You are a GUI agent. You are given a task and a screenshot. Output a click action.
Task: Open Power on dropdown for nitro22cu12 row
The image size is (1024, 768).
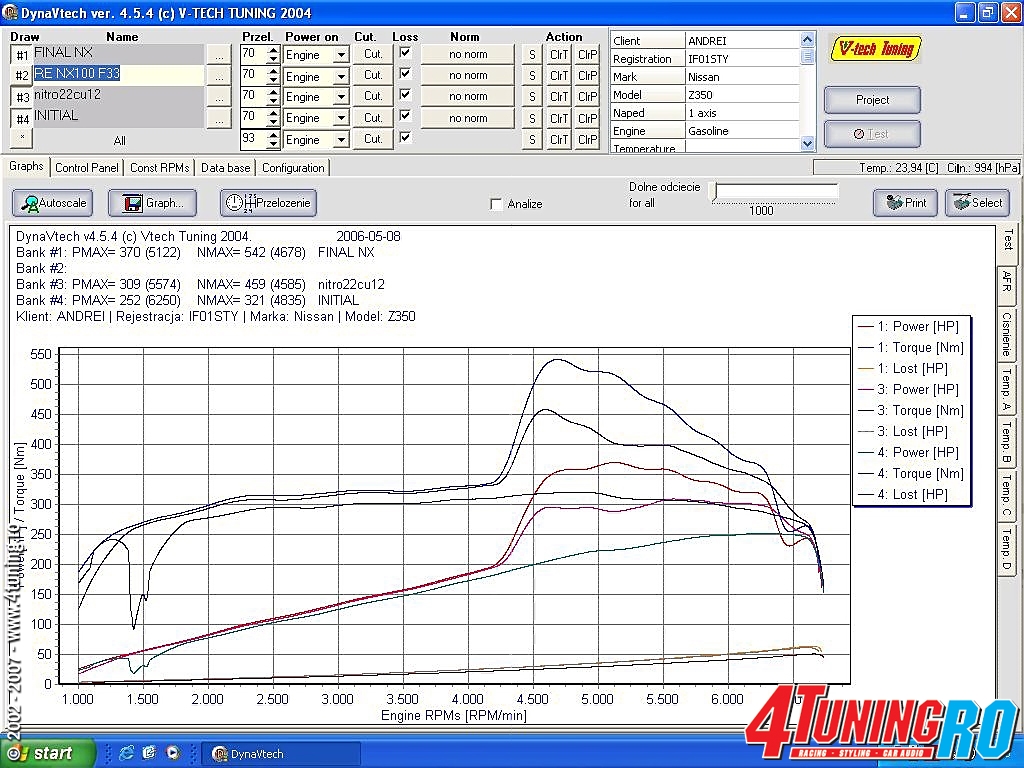click(341, 97)
